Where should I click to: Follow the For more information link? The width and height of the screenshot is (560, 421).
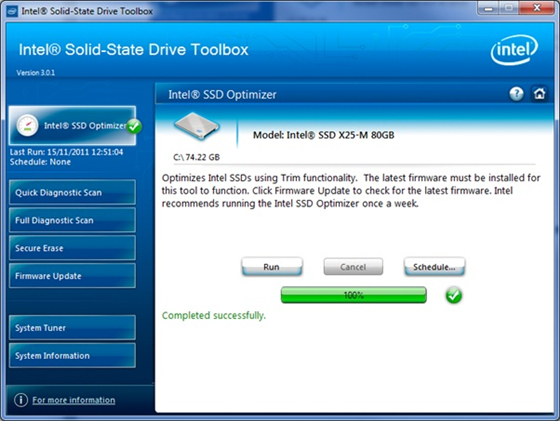click(x=74, y=400)
